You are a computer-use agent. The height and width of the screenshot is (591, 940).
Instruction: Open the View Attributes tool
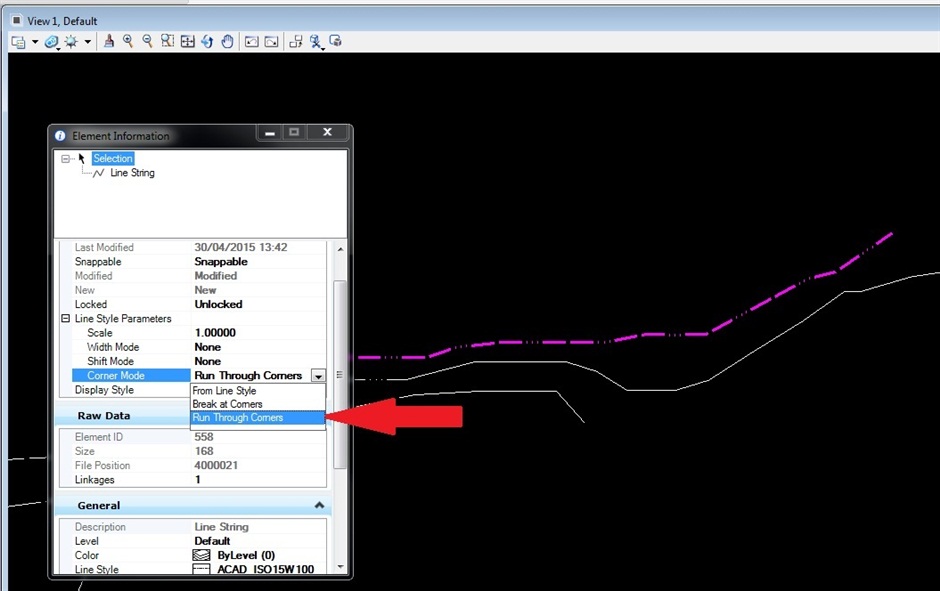pyautogui.click(x=19, y=41)
